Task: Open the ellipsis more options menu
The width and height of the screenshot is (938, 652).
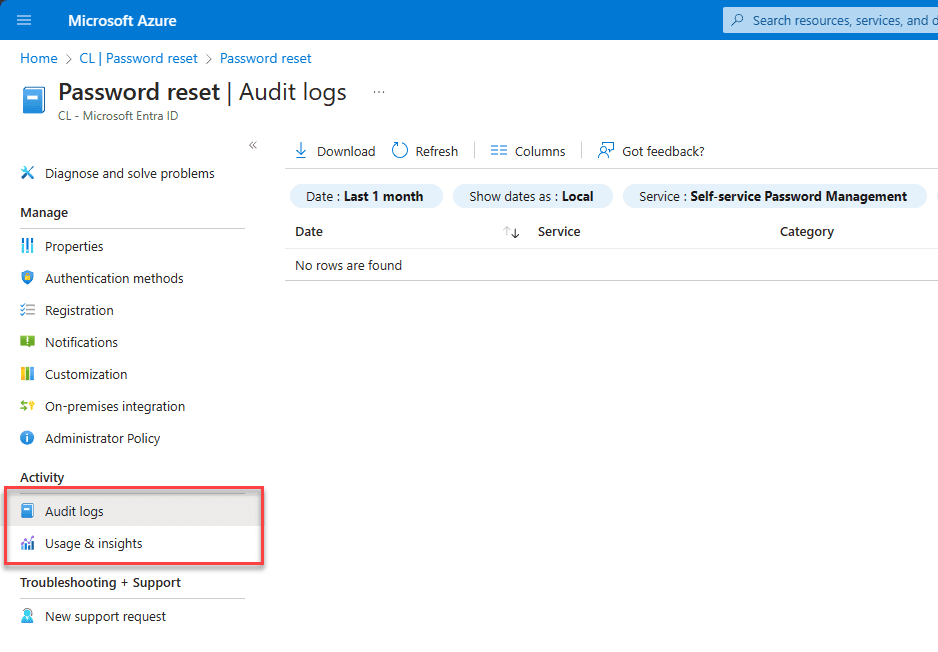Action: tap(379, 92)
